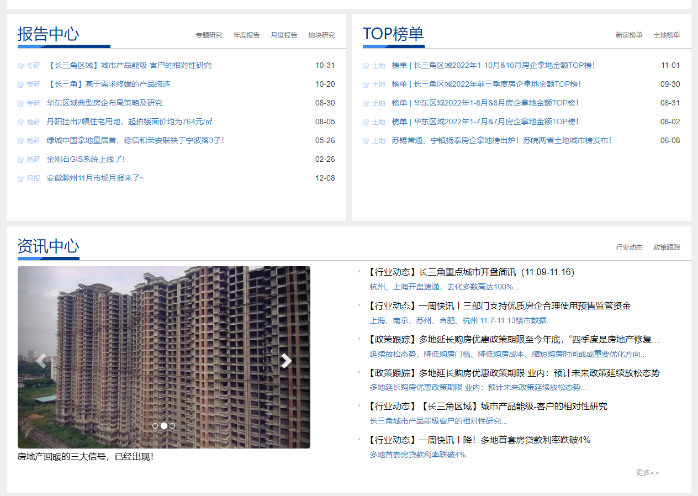Click the 土地 tag on the 11-01 row
This screenshot has width=698, height=496.
[378, 65]
